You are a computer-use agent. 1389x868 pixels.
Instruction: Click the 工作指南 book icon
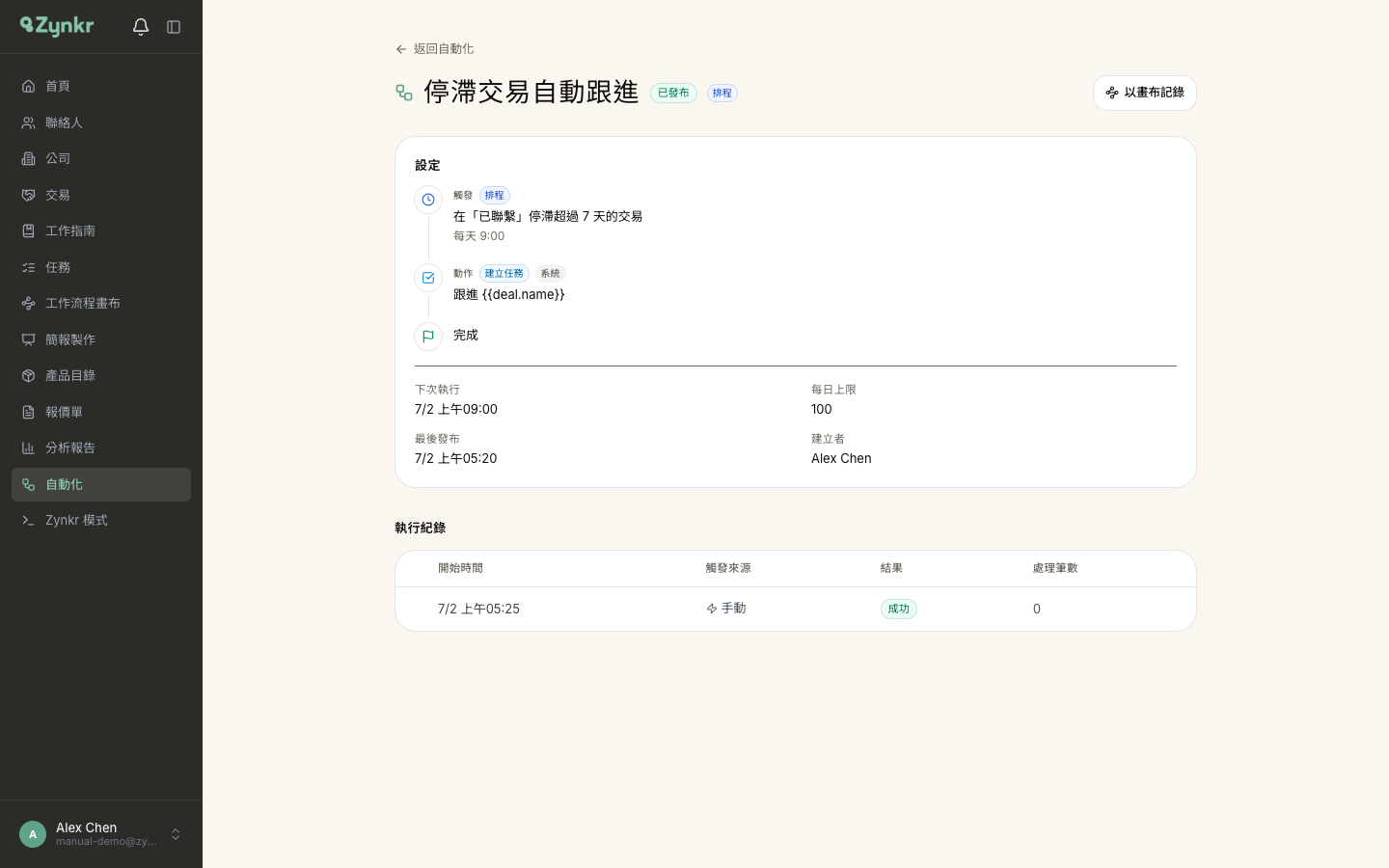click(29, 231)
